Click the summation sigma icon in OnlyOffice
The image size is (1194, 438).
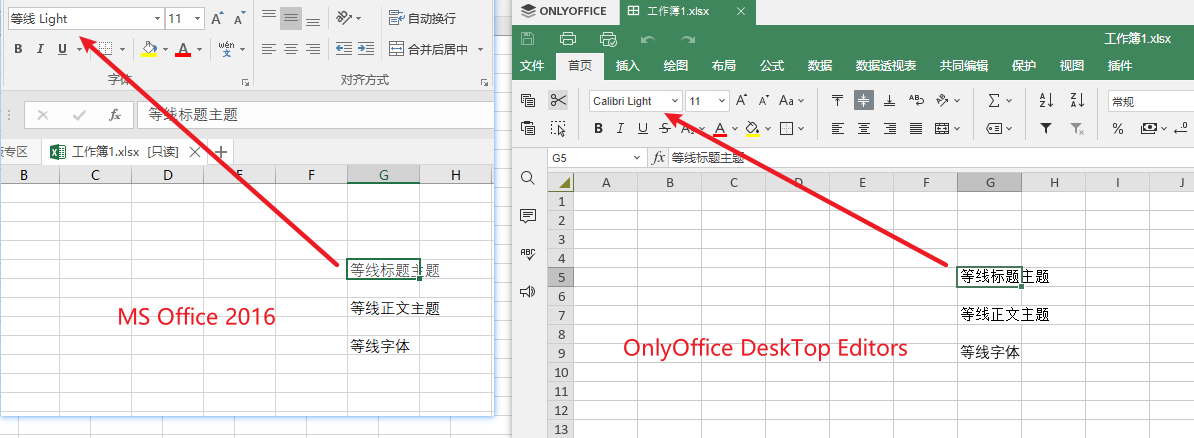pos(994,101)
